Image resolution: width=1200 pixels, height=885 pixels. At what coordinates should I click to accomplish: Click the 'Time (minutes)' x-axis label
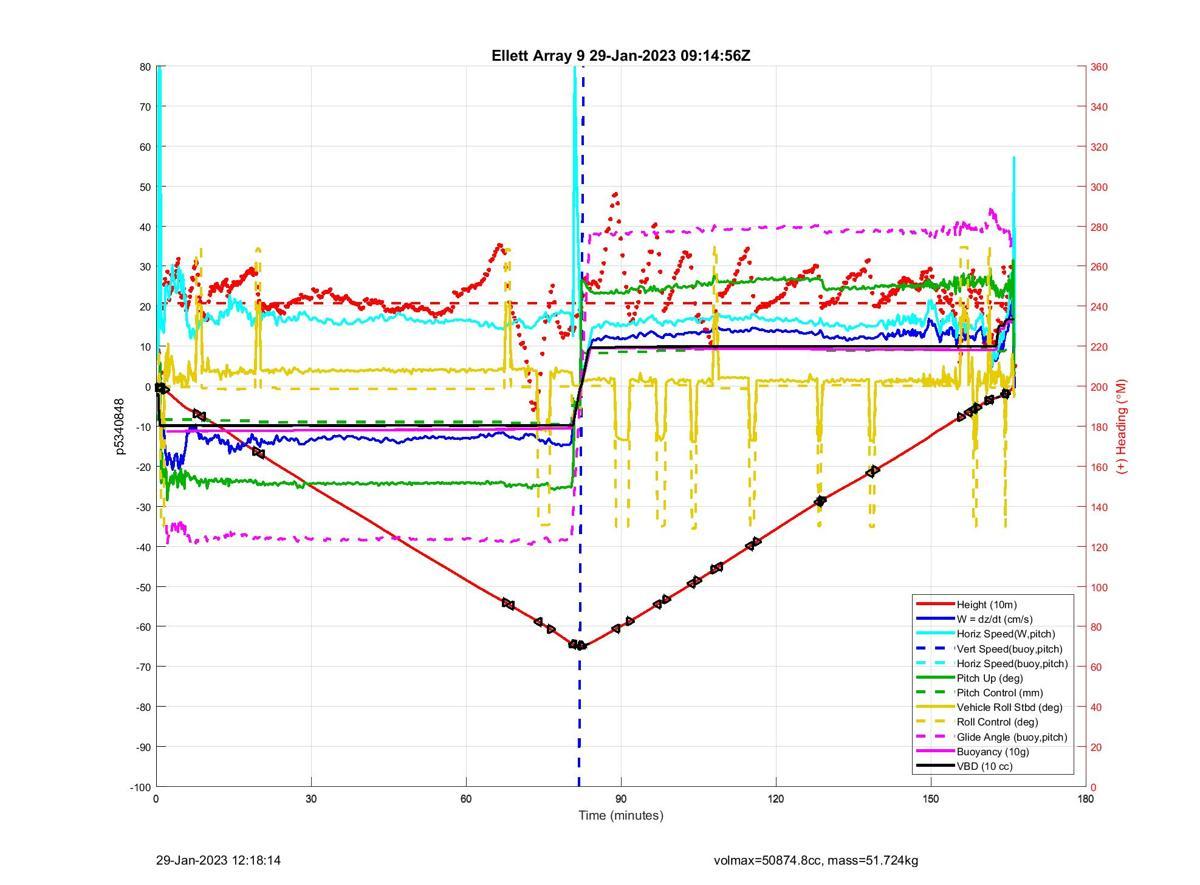pyautogui.click(x=621, y=815)
